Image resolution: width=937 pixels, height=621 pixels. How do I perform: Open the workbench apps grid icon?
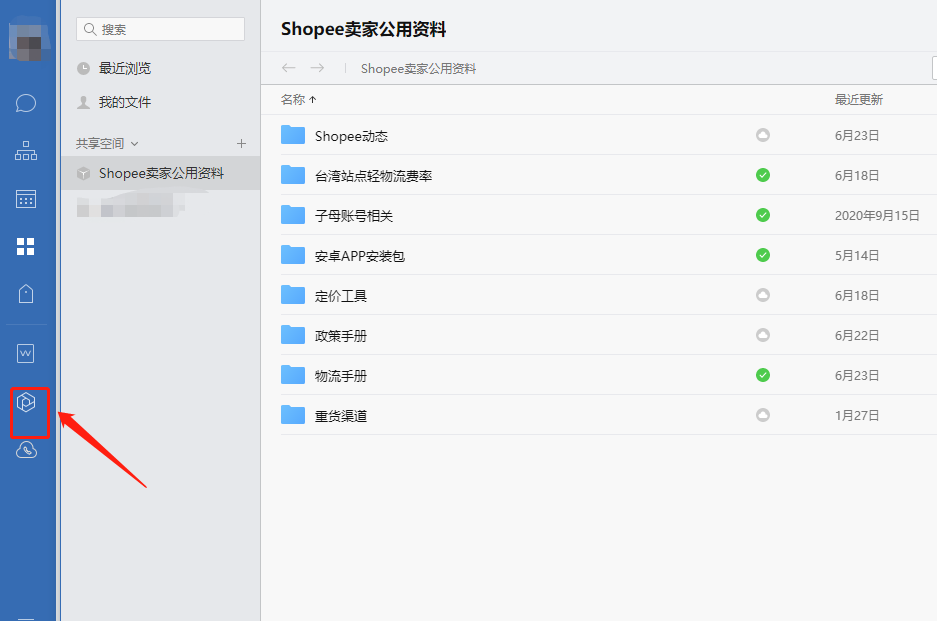pos(26,246)
